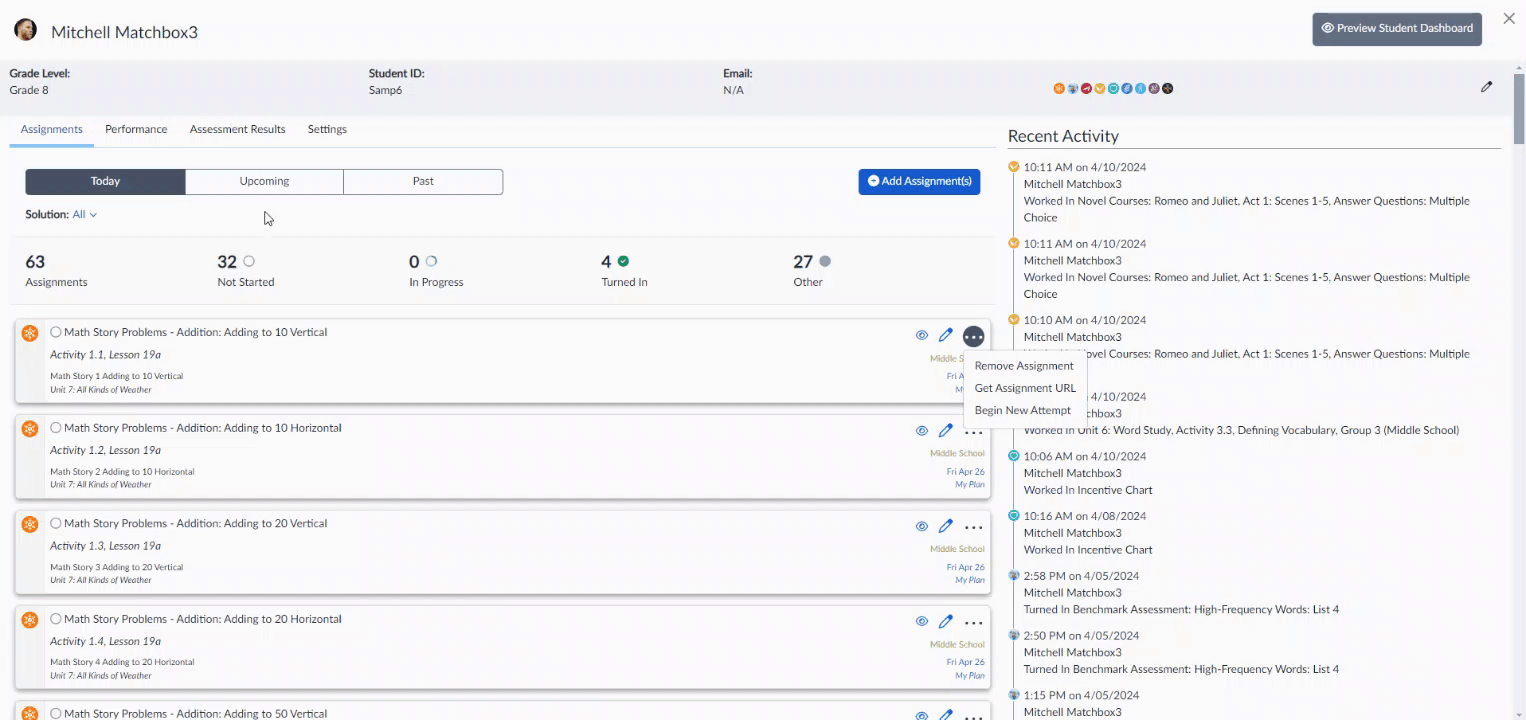Select Remove Assignment from the menu
The image size is (1526, 720).
(x=1024, y=366)
